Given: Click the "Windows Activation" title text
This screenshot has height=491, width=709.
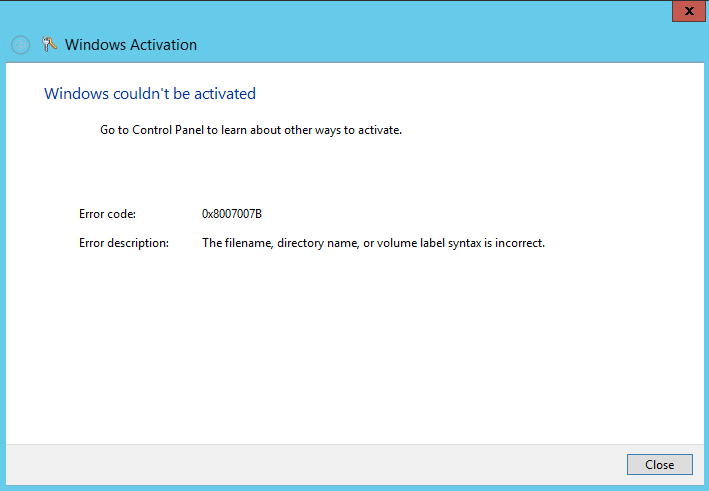Looking at the screenshot, I should (x=131, y=44).
